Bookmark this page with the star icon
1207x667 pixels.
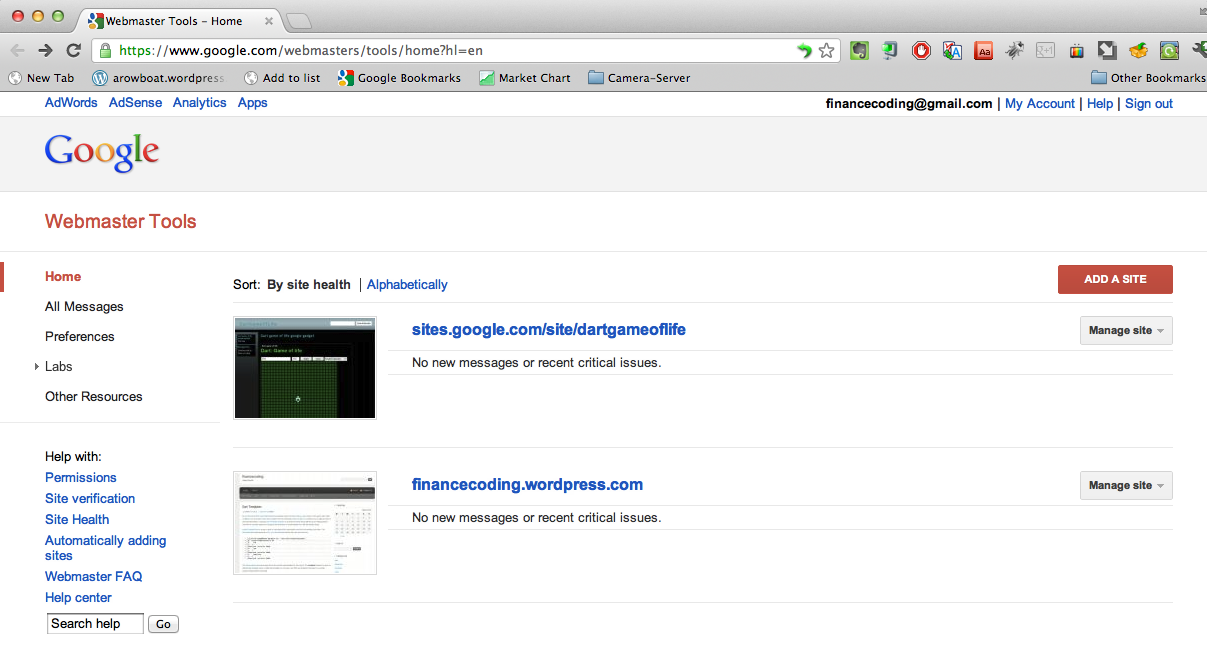point(826,50)
